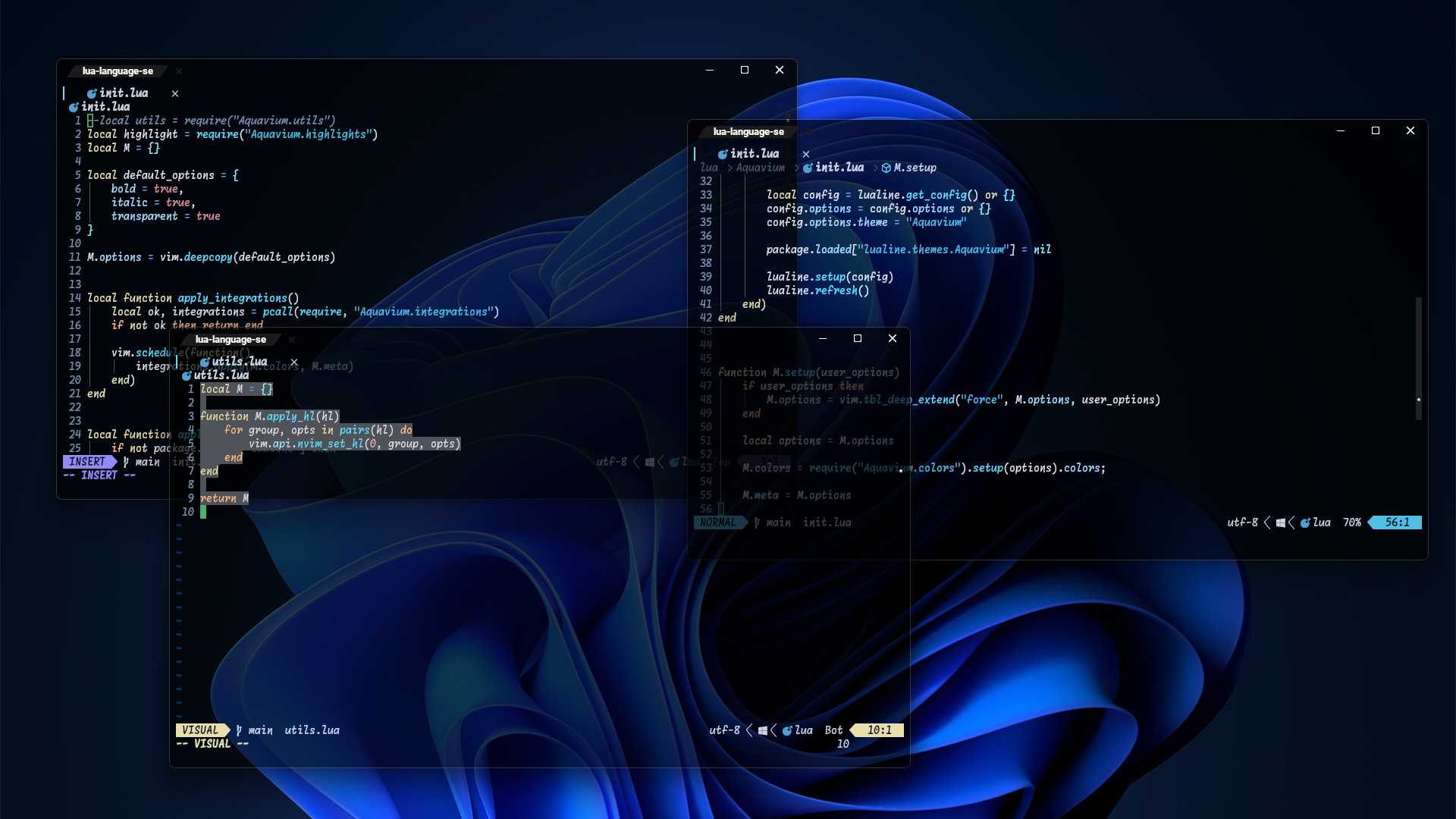Click the 'package.loaded["lualine.themes.Aquavium"] = nil' line

point(908,249)
